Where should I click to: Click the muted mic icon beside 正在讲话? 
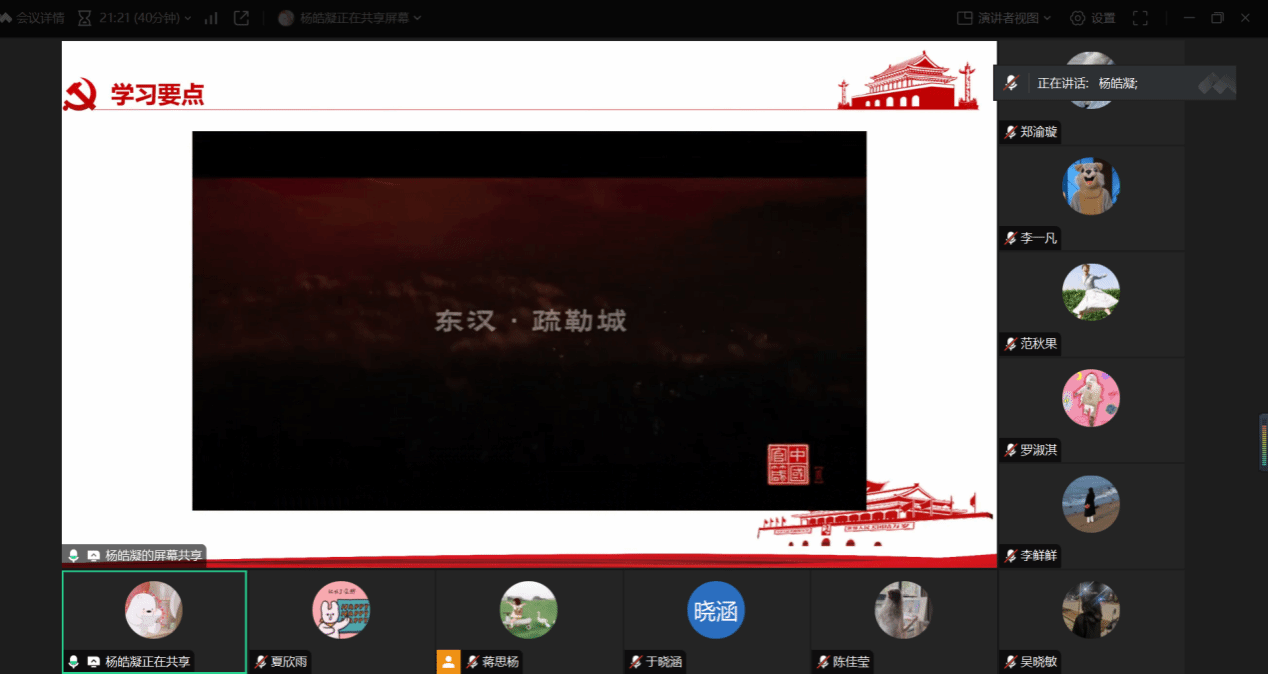pos(1011,83)
